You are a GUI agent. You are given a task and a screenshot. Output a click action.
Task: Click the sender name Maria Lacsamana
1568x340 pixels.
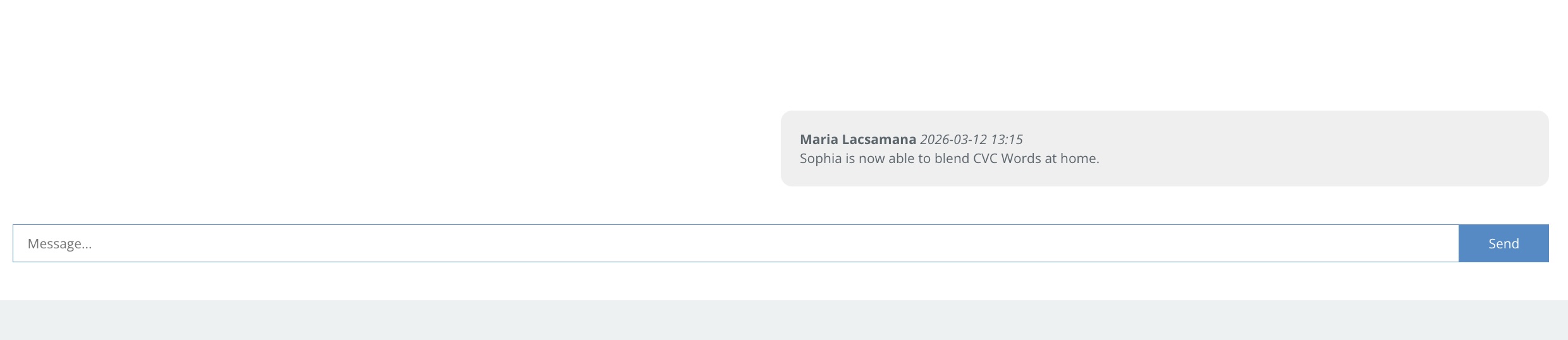pyautogui.click(x=857, y=140)
